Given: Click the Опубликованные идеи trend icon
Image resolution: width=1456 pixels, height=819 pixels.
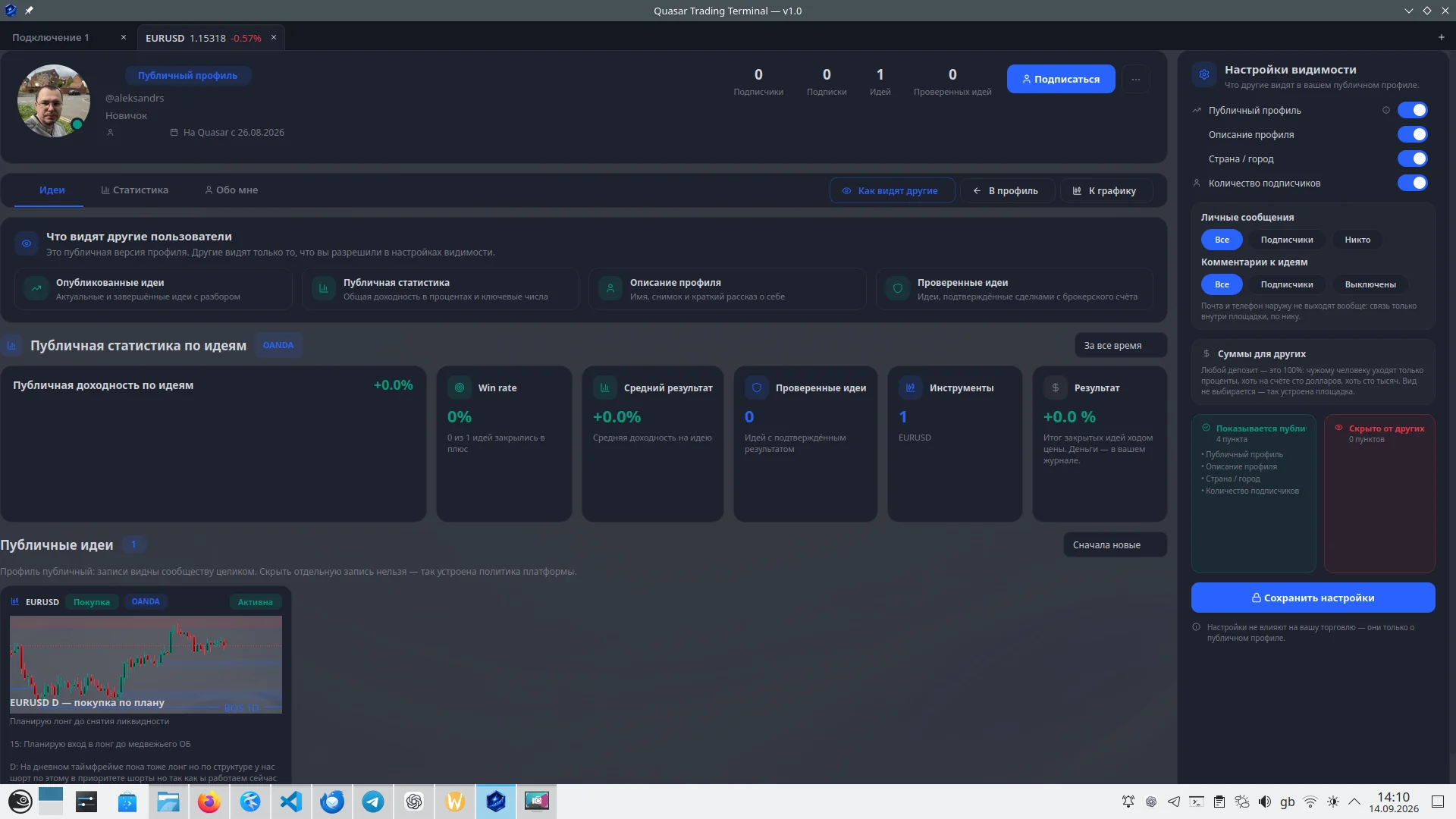Looking at the screenshot, I should coord(36,288).
